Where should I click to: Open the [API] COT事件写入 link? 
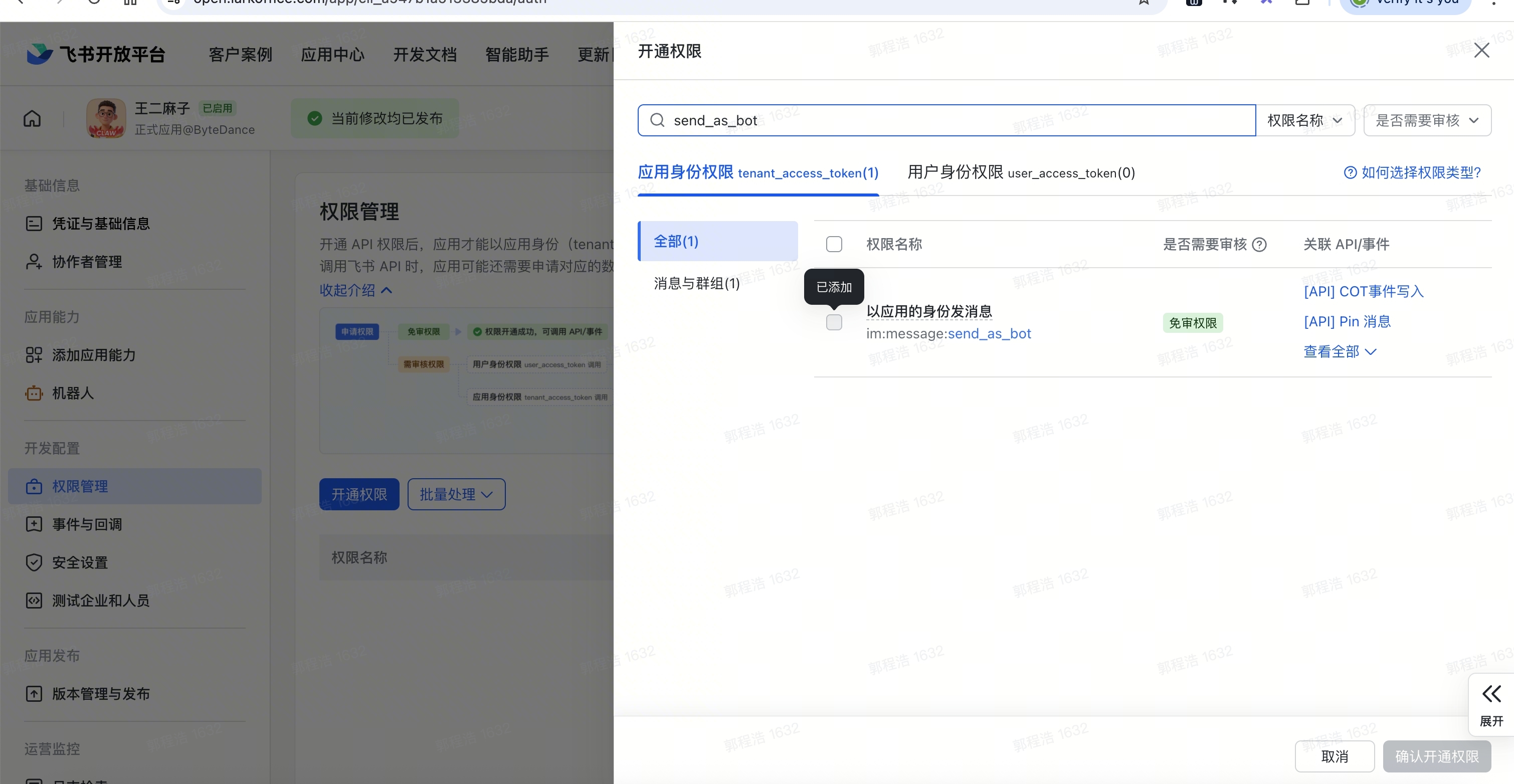[x=1364, y=292]
